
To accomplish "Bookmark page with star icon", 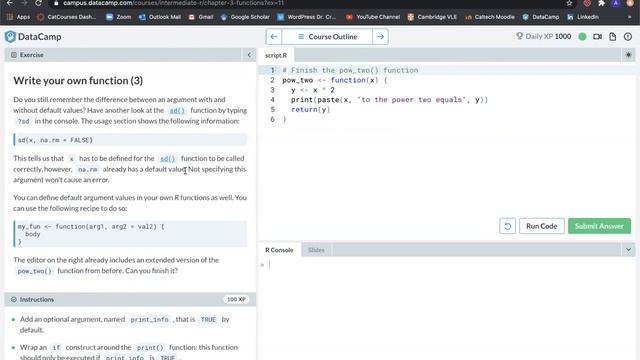I will tap(569, 3).
